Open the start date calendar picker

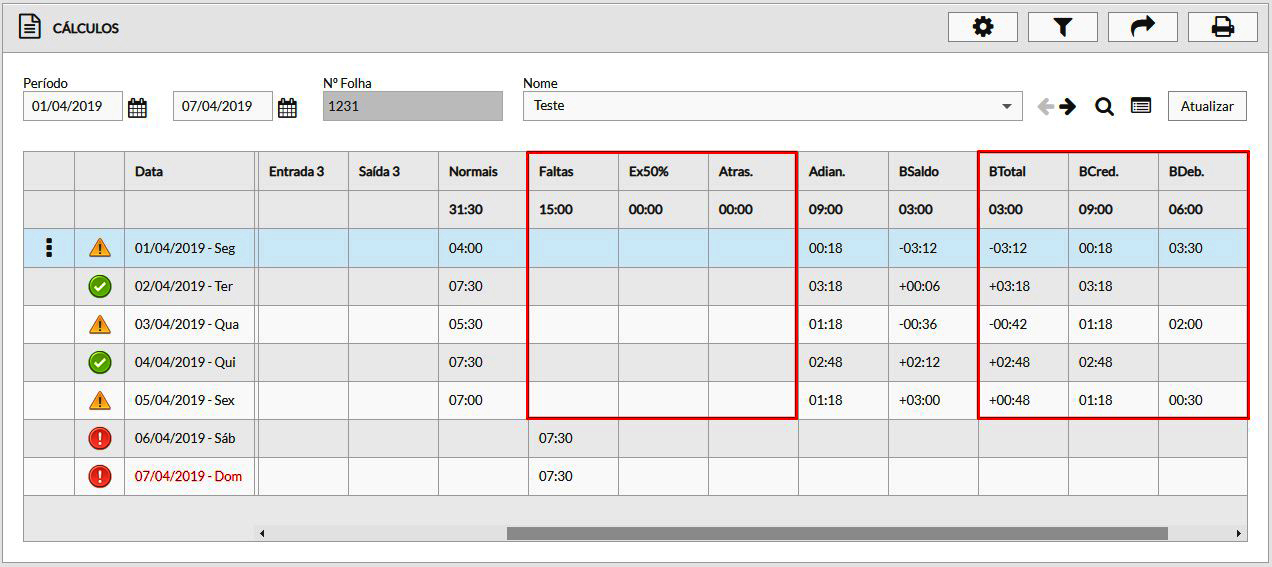click(138, 107)
